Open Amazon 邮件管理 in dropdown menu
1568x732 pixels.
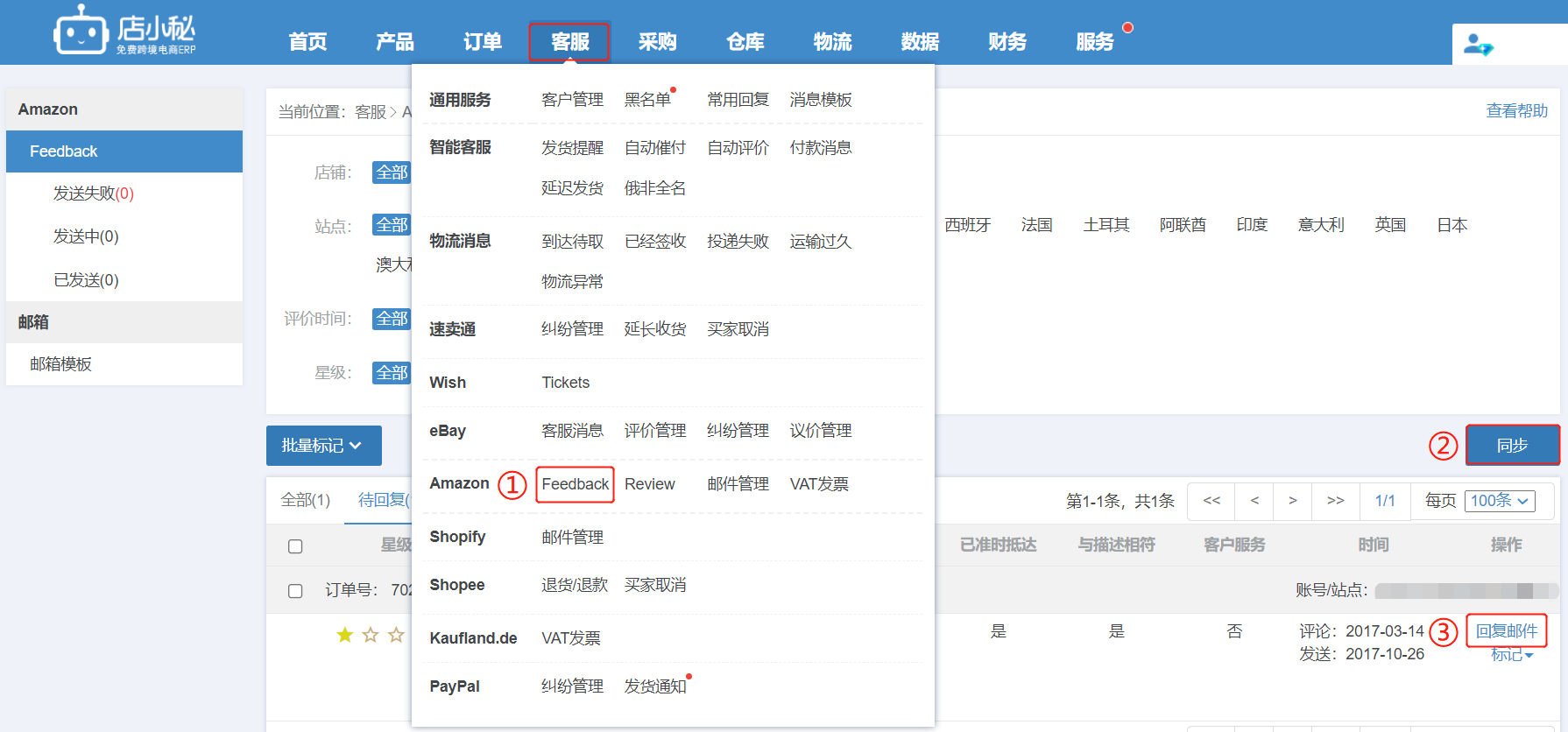click(738, 484)
